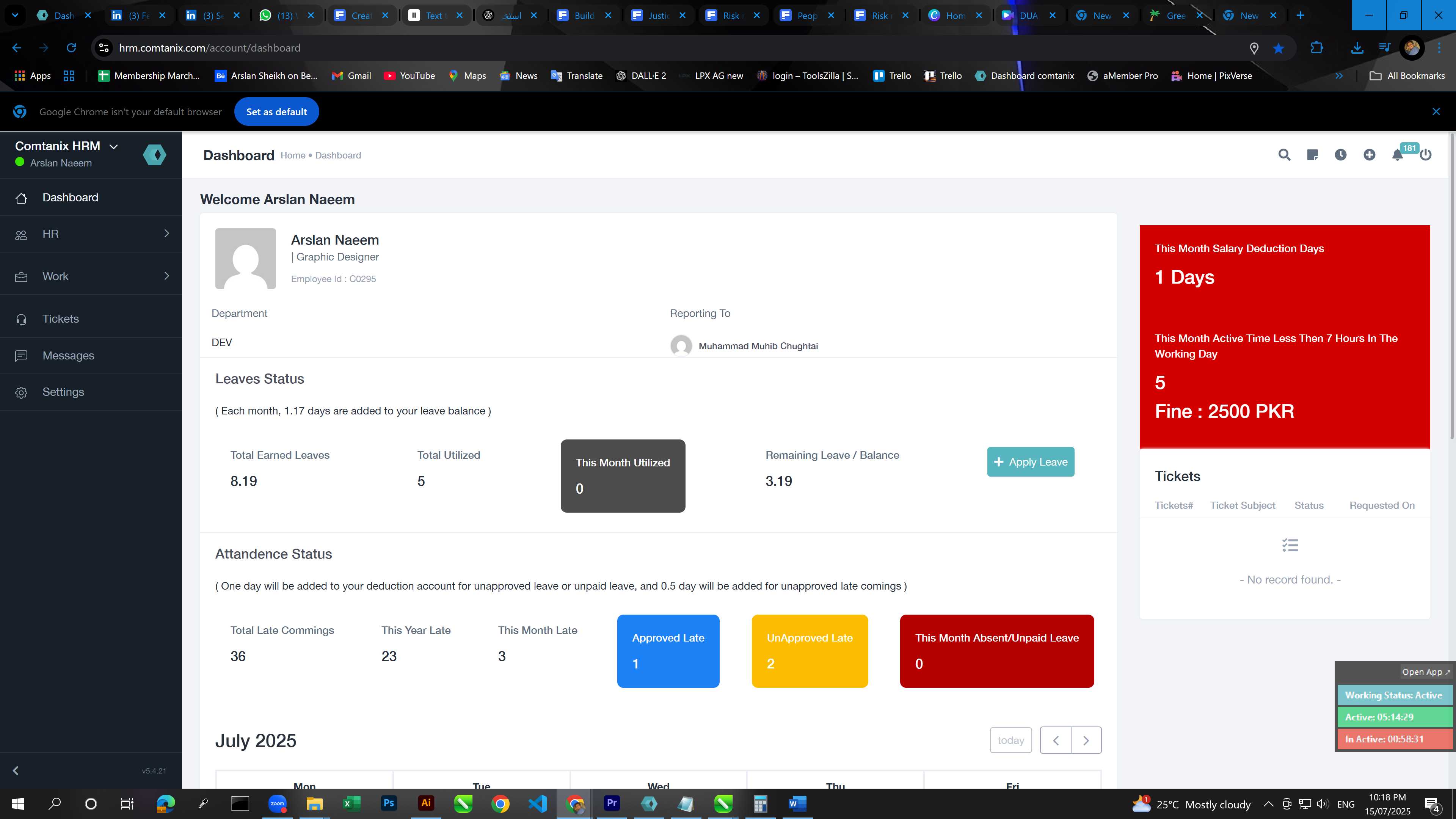
Task: Open the weather widget in taskbar
Action: [1191, 804]
